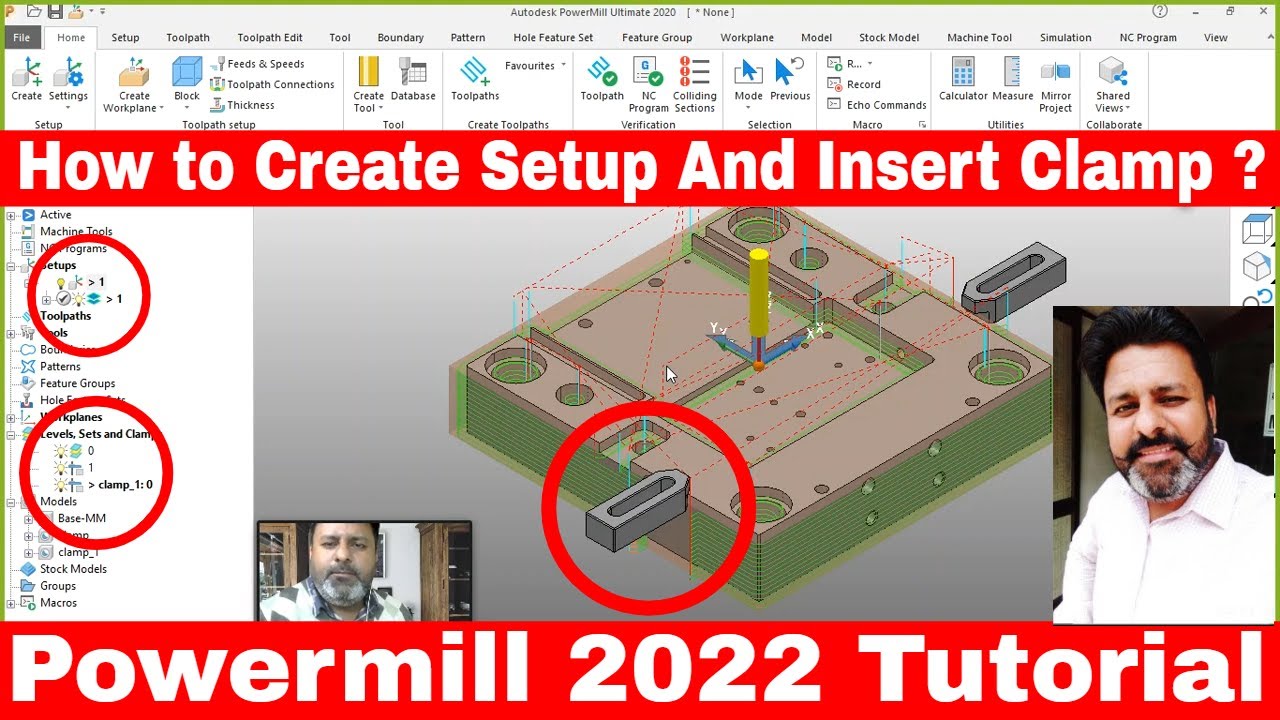The width and height of the screenshot is (1280, 720).
Task: Open the Simulation ribbon tab
Action: pyautogui.click(x=1065, y=37)
